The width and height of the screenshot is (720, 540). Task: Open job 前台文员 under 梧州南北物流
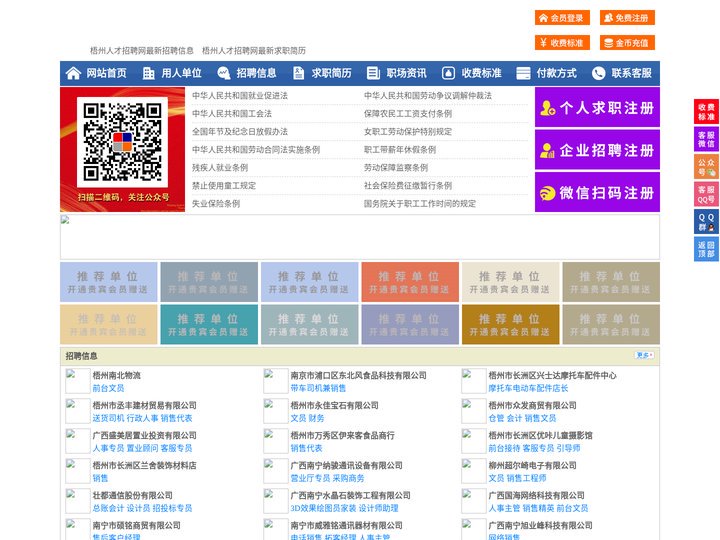(x=108, y=388)
